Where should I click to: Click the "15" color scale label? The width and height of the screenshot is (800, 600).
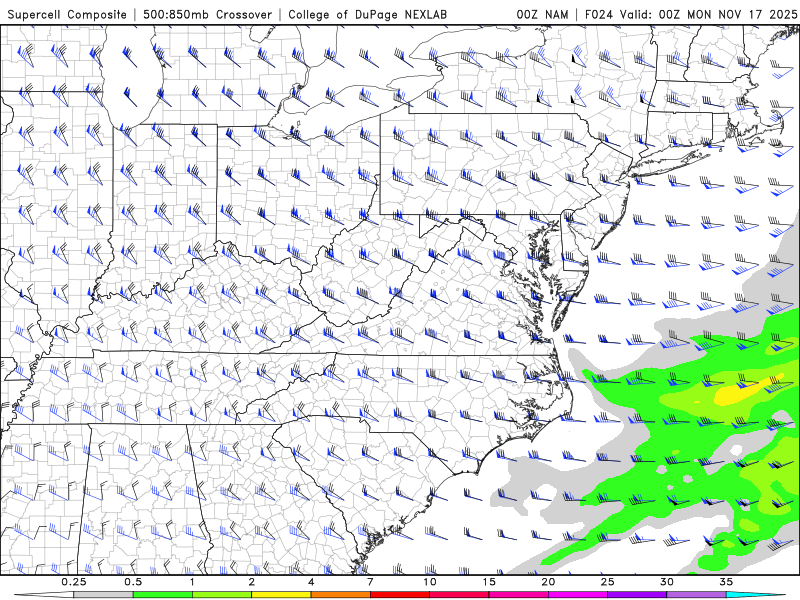489,582
